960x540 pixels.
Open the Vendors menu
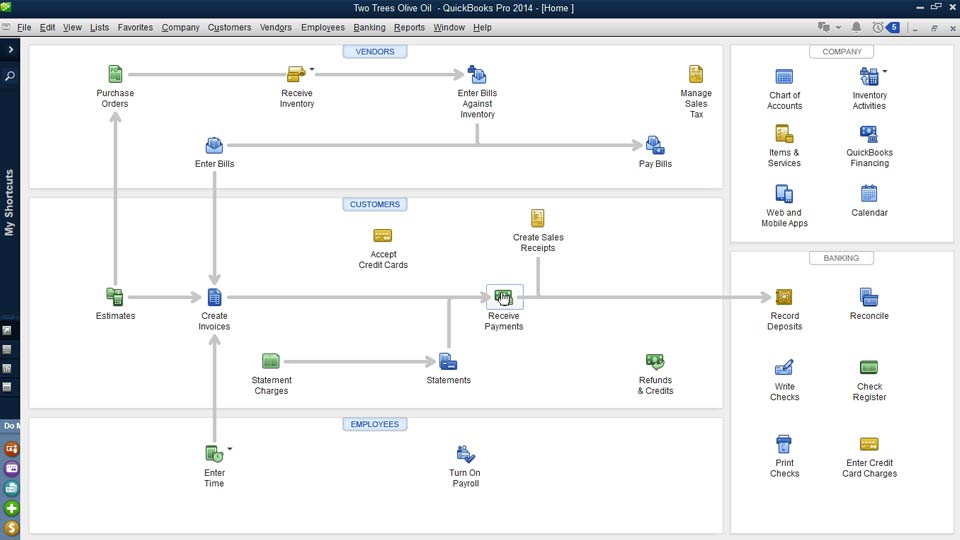(276, 28)
